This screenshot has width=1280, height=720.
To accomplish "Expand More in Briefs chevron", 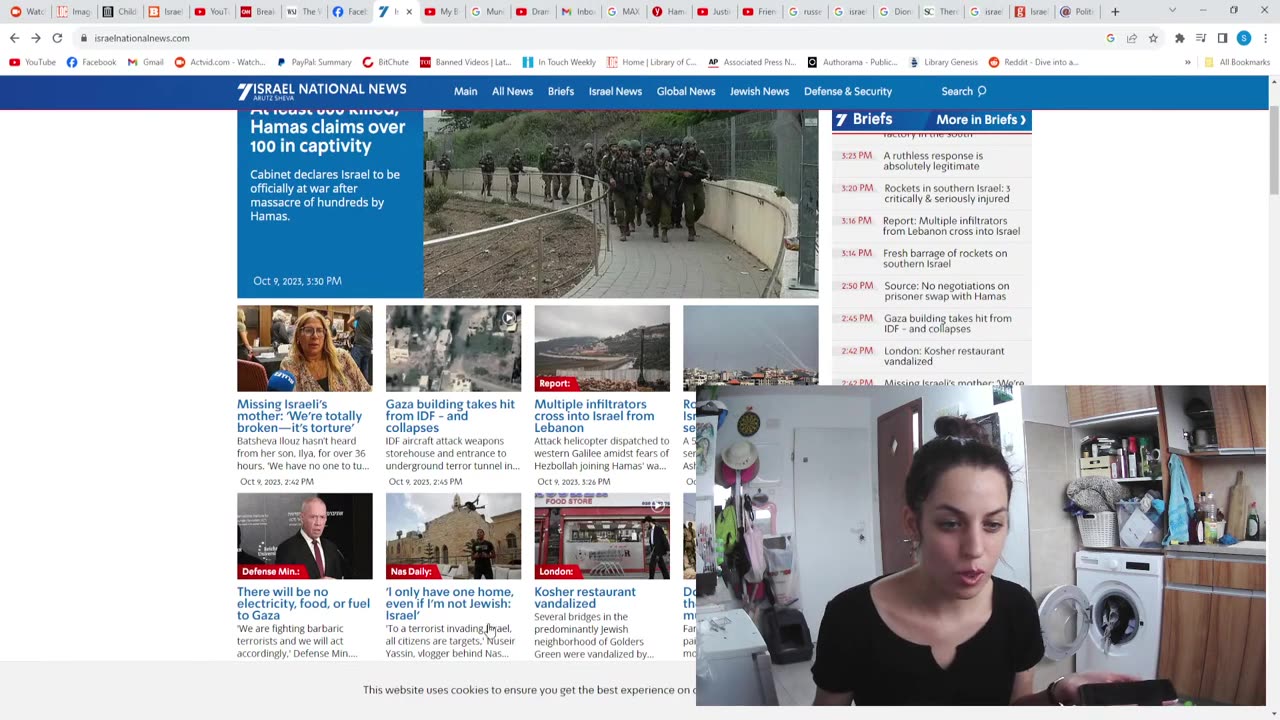I will 1023,120.
